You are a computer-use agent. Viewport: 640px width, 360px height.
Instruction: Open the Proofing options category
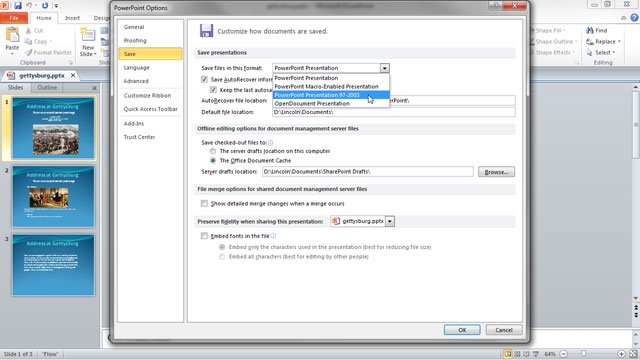[150, 40]
